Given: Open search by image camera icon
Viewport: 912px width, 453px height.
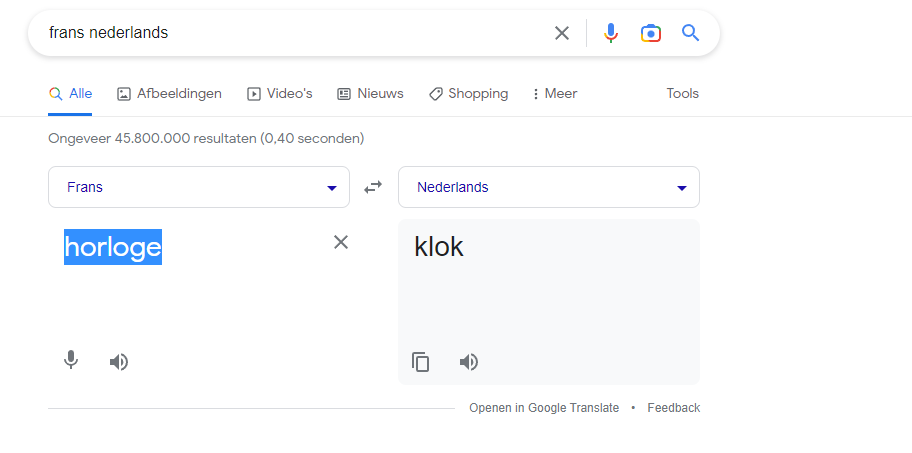Looking at the screenshot, I should (x=651, y=33).
